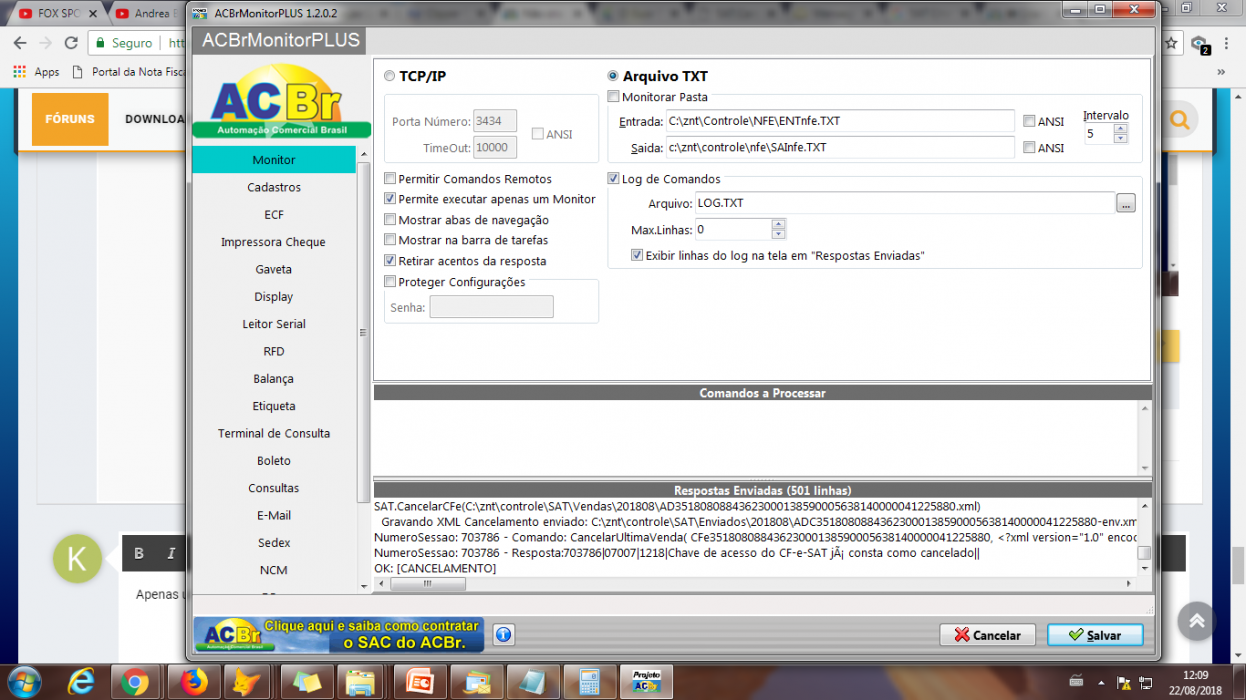
Task: Click Comandos a Processar scrollbar down arrow
Action: click(1144, 468)
